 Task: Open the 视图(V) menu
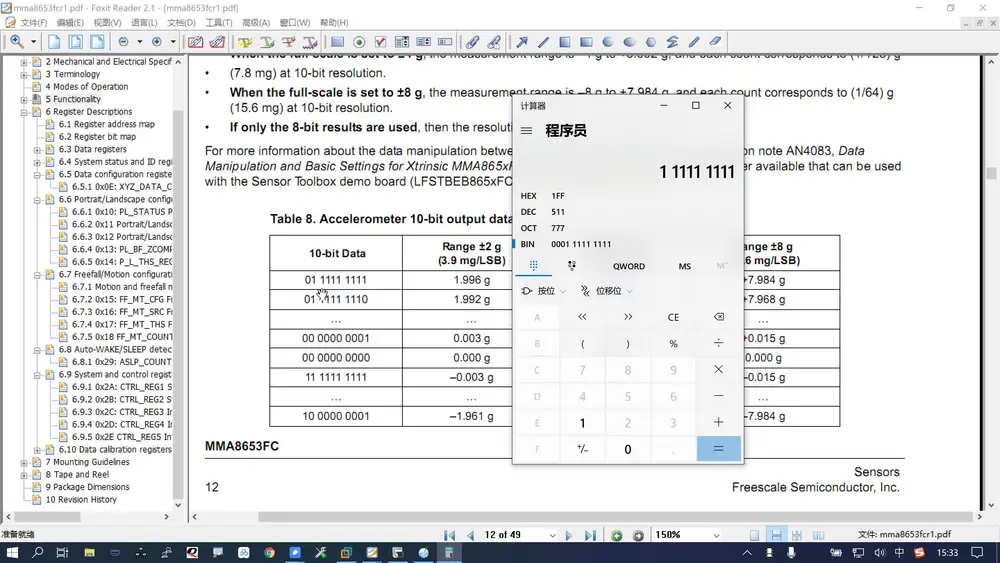click(107, 22)
